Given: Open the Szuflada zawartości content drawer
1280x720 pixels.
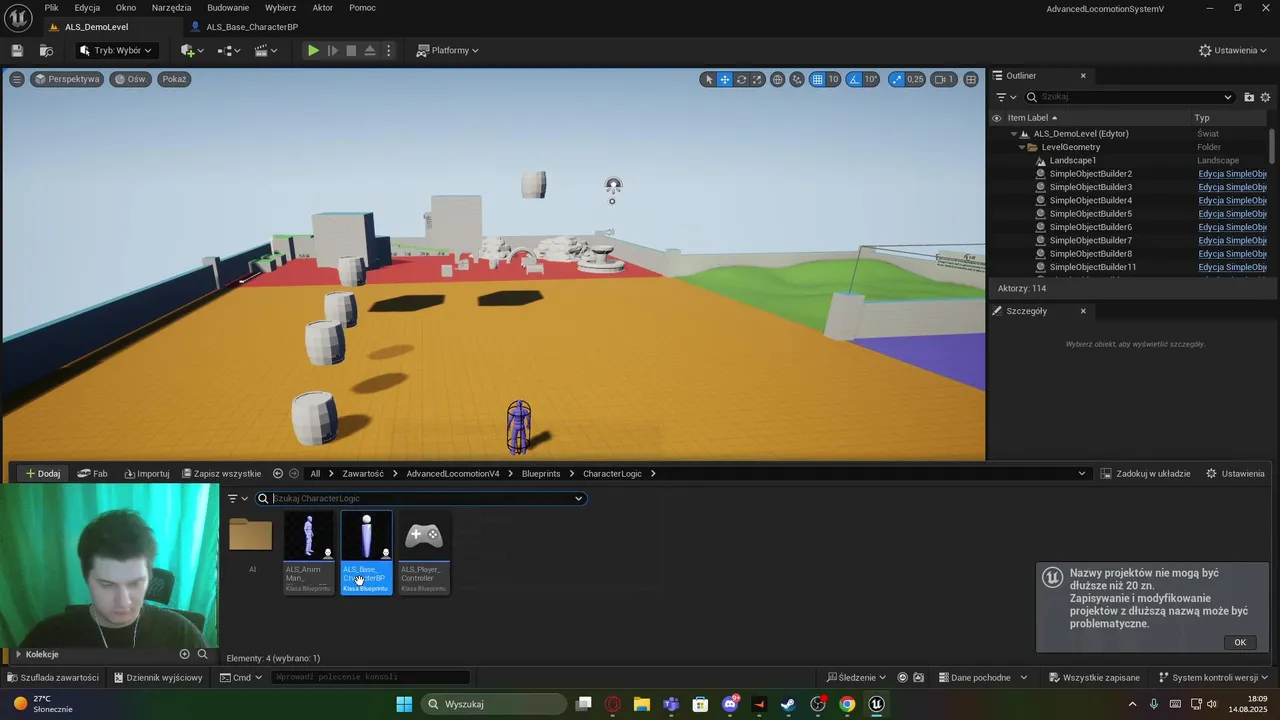Looking at the screenshot, I should pos(52,677).
